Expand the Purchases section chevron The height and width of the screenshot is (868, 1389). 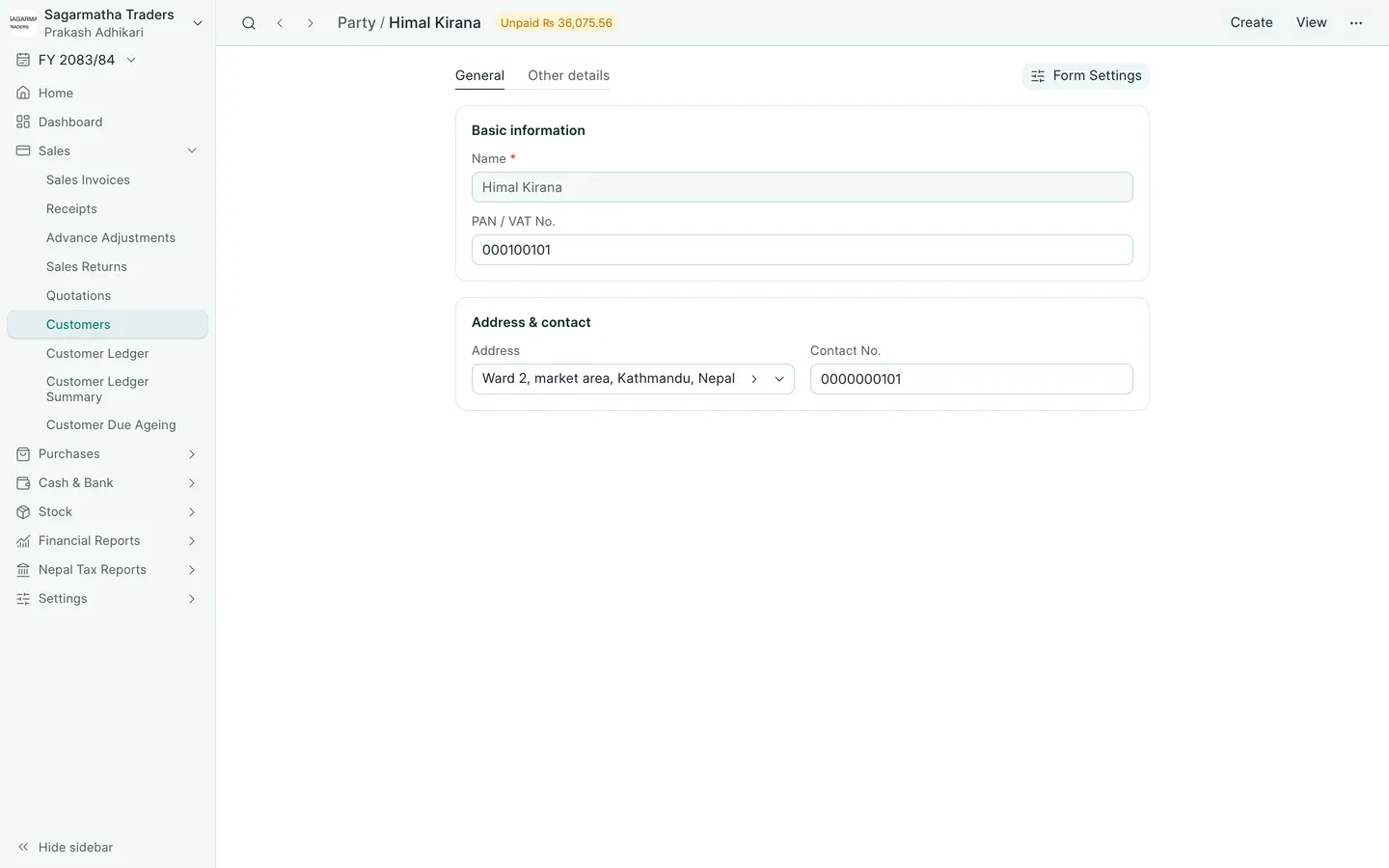click(x=192, y=454)
